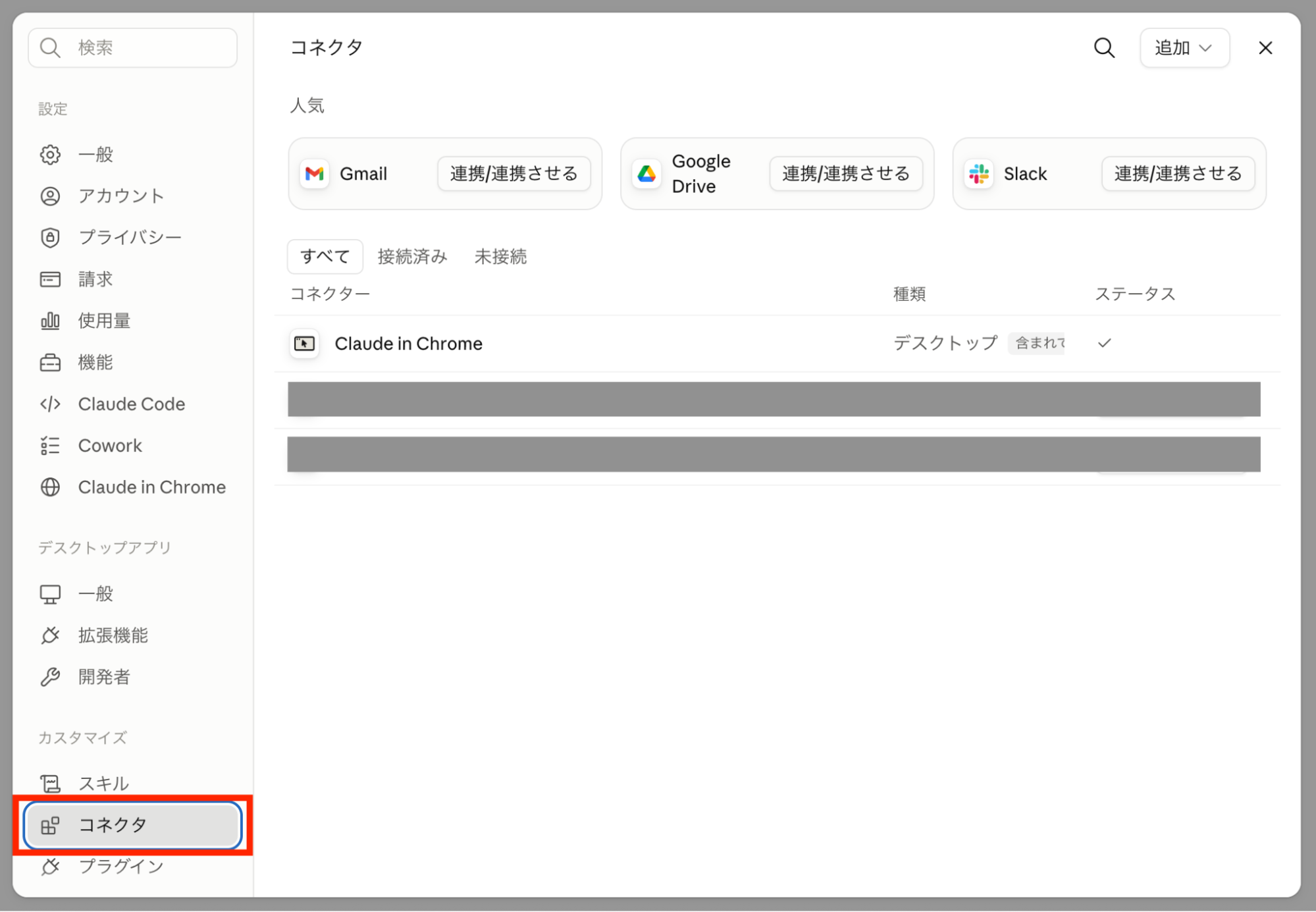The height and width of the screenshot is (912, 1316).
Task: Connect Slack with 連携/連携させる button
Action: point(1178,174)
